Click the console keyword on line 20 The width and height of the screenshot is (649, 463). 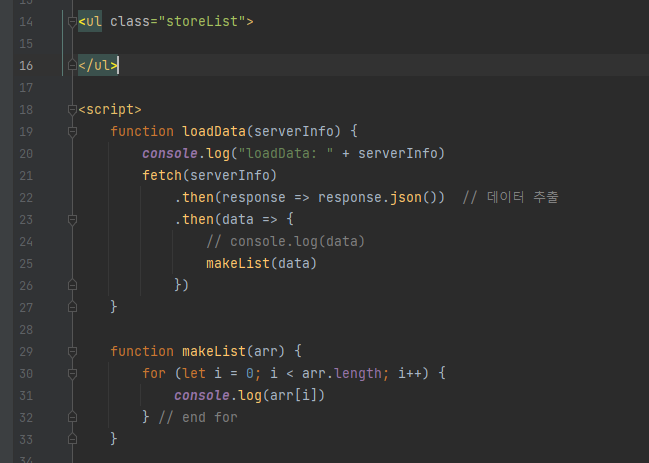click(x=170, y=154)
